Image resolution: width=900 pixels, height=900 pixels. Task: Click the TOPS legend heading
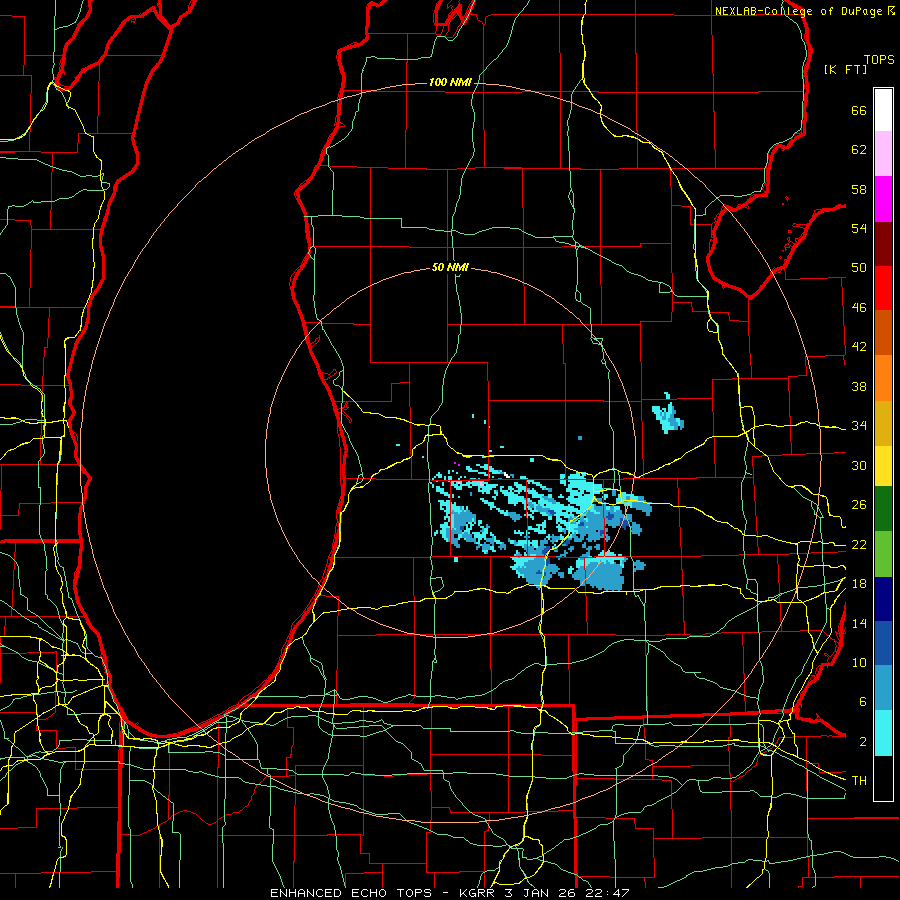click(879, 60)
